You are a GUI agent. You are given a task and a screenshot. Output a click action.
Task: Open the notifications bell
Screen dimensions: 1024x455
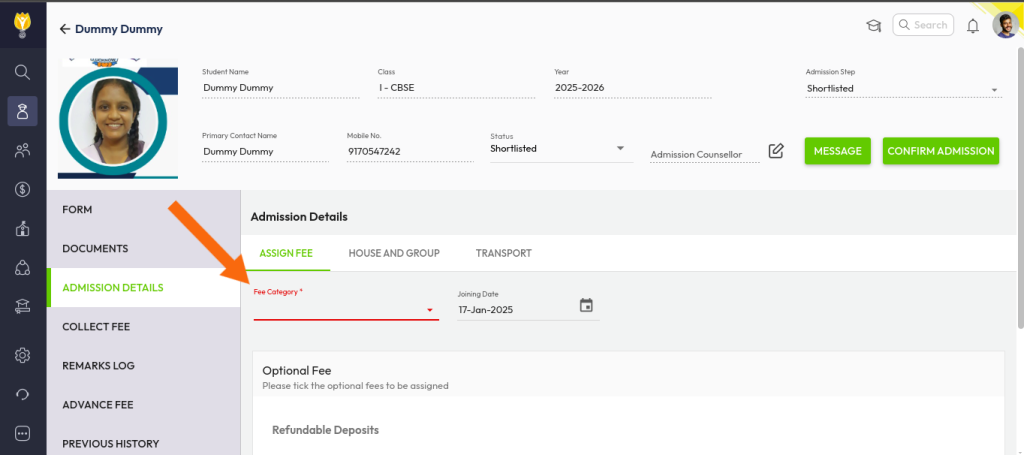click(x=972, y=26)
